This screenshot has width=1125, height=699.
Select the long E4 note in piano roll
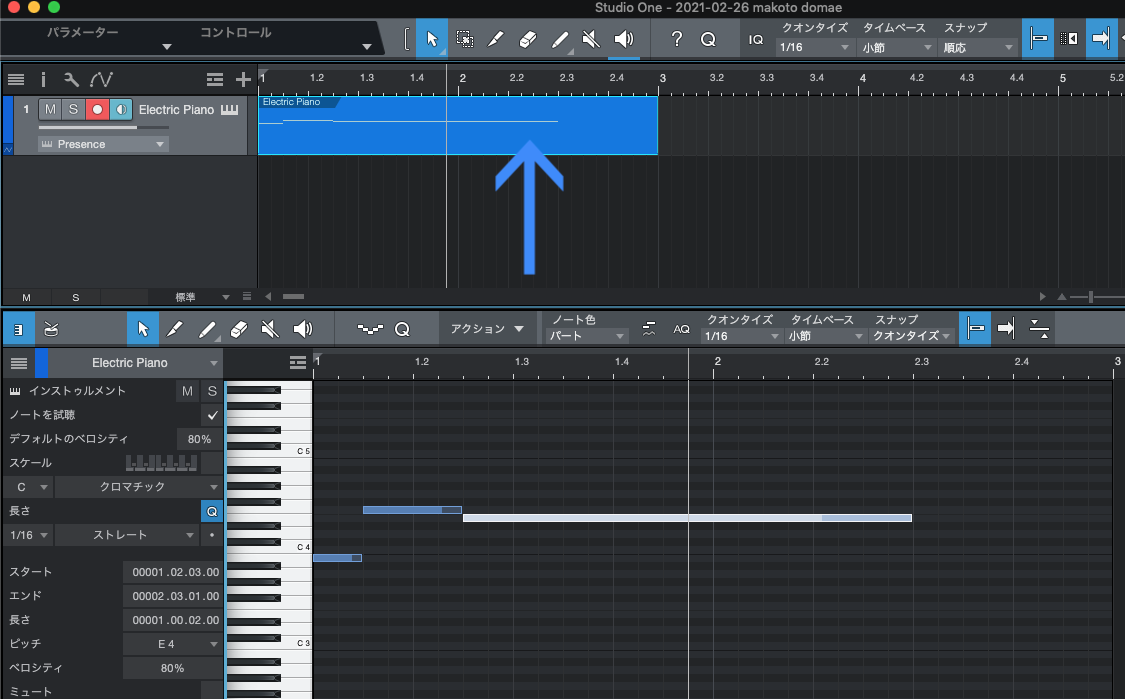point(687,517)
